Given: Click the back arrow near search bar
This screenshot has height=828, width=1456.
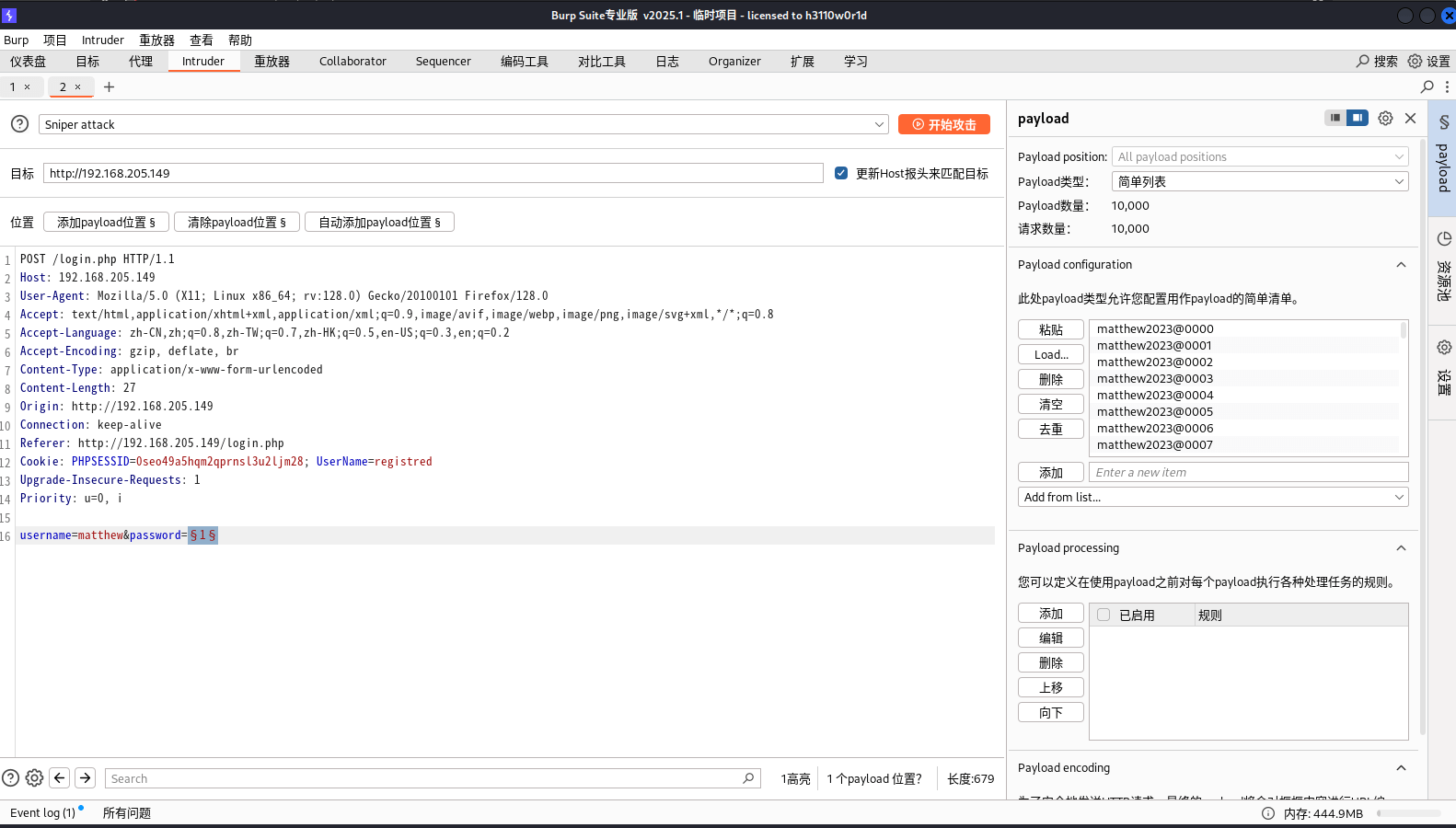Looking at the screenshot, I should pyautogui.click(x=60, y=778).
